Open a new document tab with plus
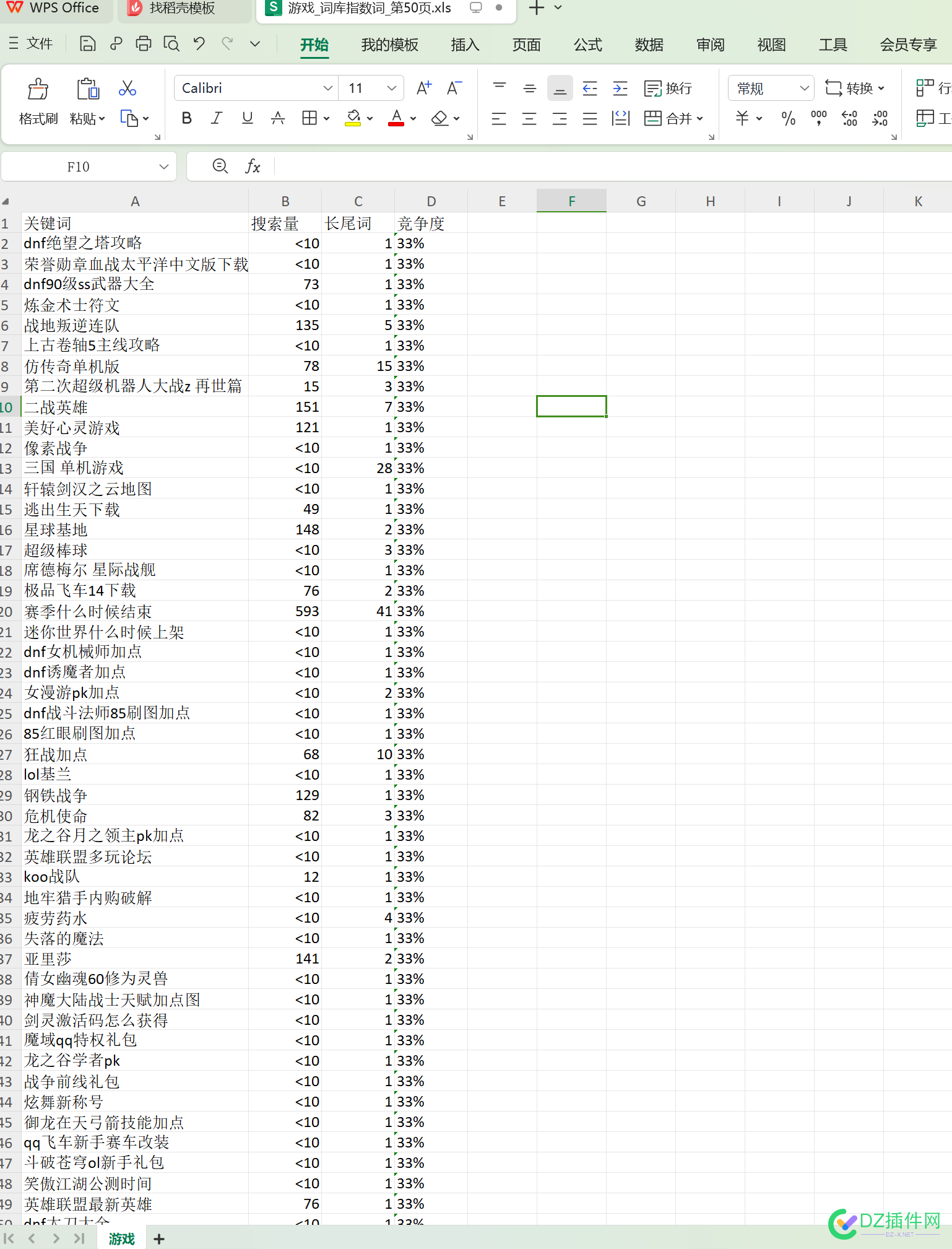 point(537,8)
